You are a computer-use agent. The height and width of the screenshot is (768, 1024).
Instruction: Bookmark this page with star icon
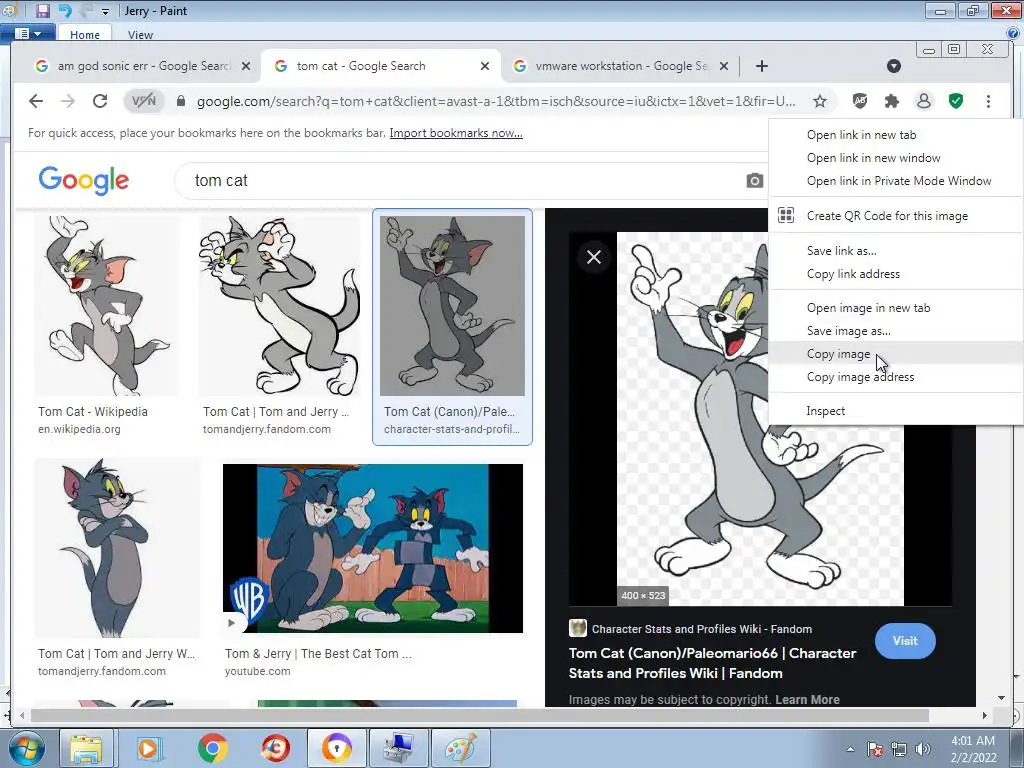[820, 101]
